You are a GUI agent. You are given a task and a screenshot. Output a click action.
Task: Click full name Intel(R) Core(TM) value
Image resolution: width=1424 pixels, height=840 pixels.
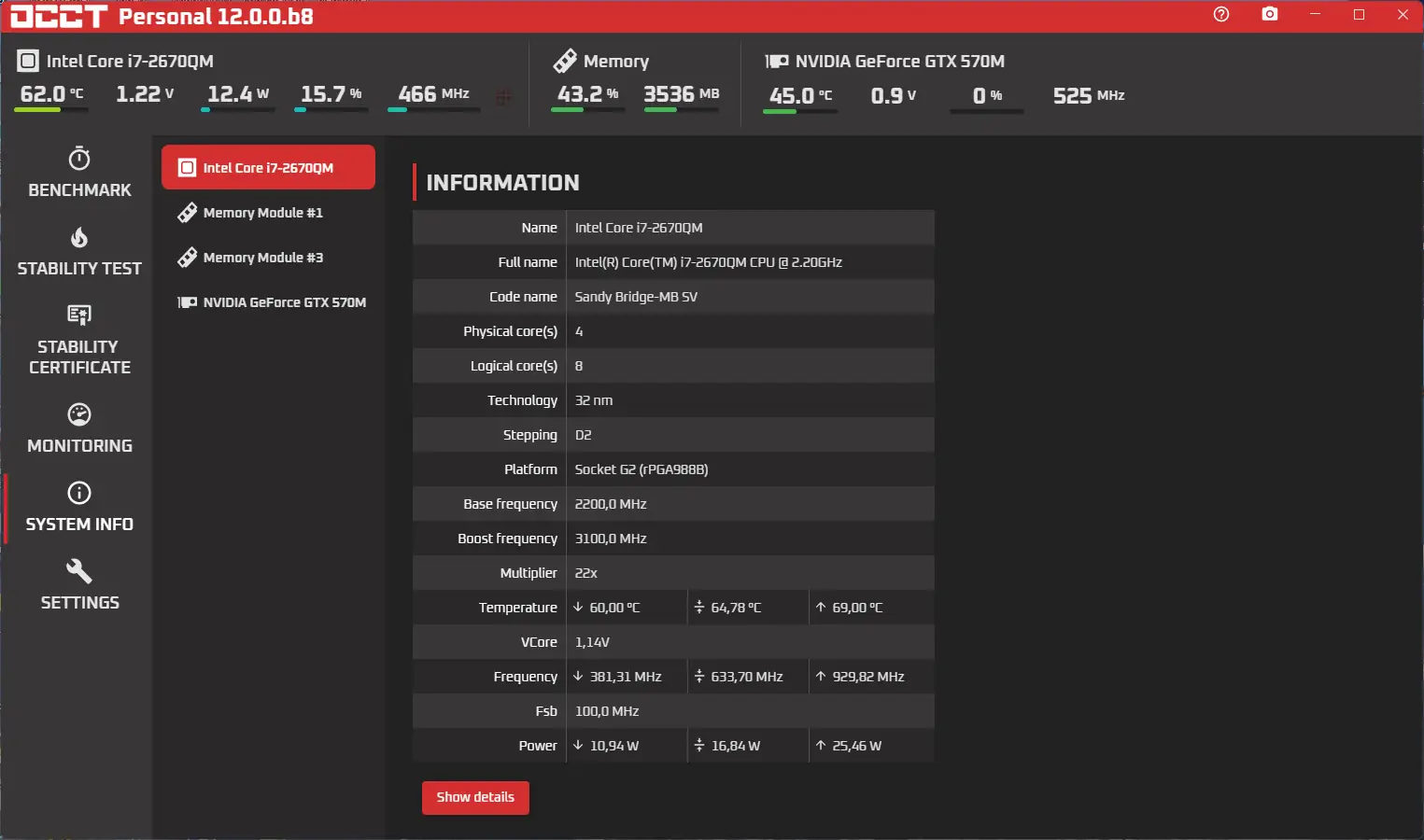tap(709, 262)
